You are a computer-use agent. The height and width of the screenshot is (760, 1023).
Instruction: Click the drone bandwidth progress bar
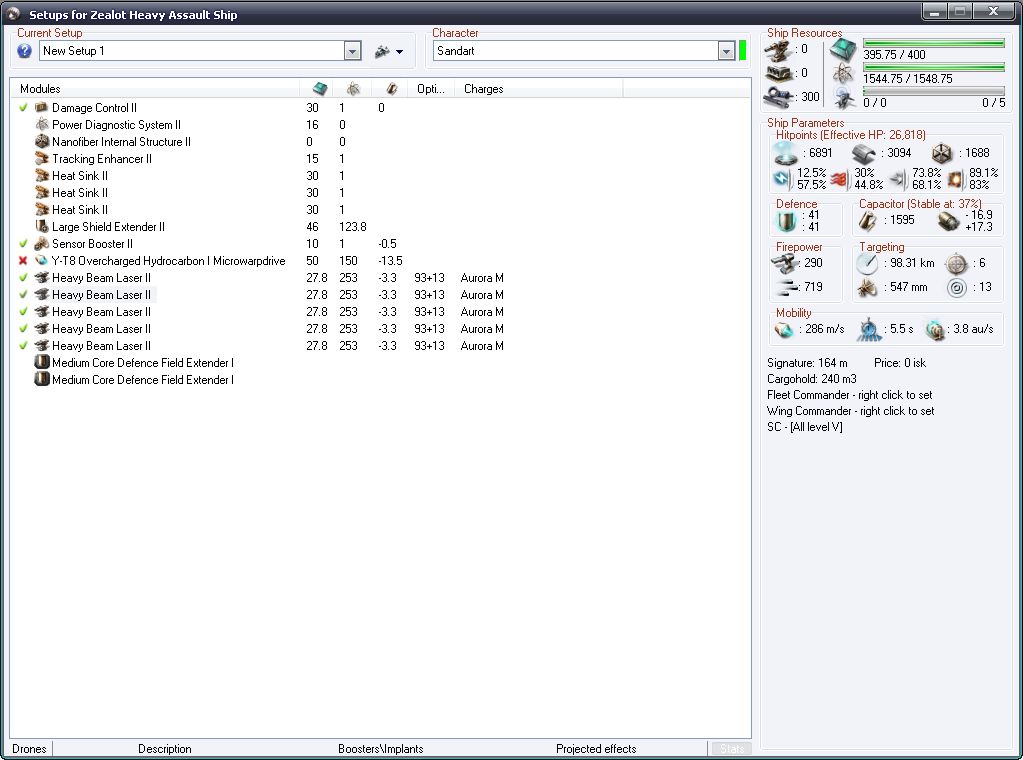point(934,91)
